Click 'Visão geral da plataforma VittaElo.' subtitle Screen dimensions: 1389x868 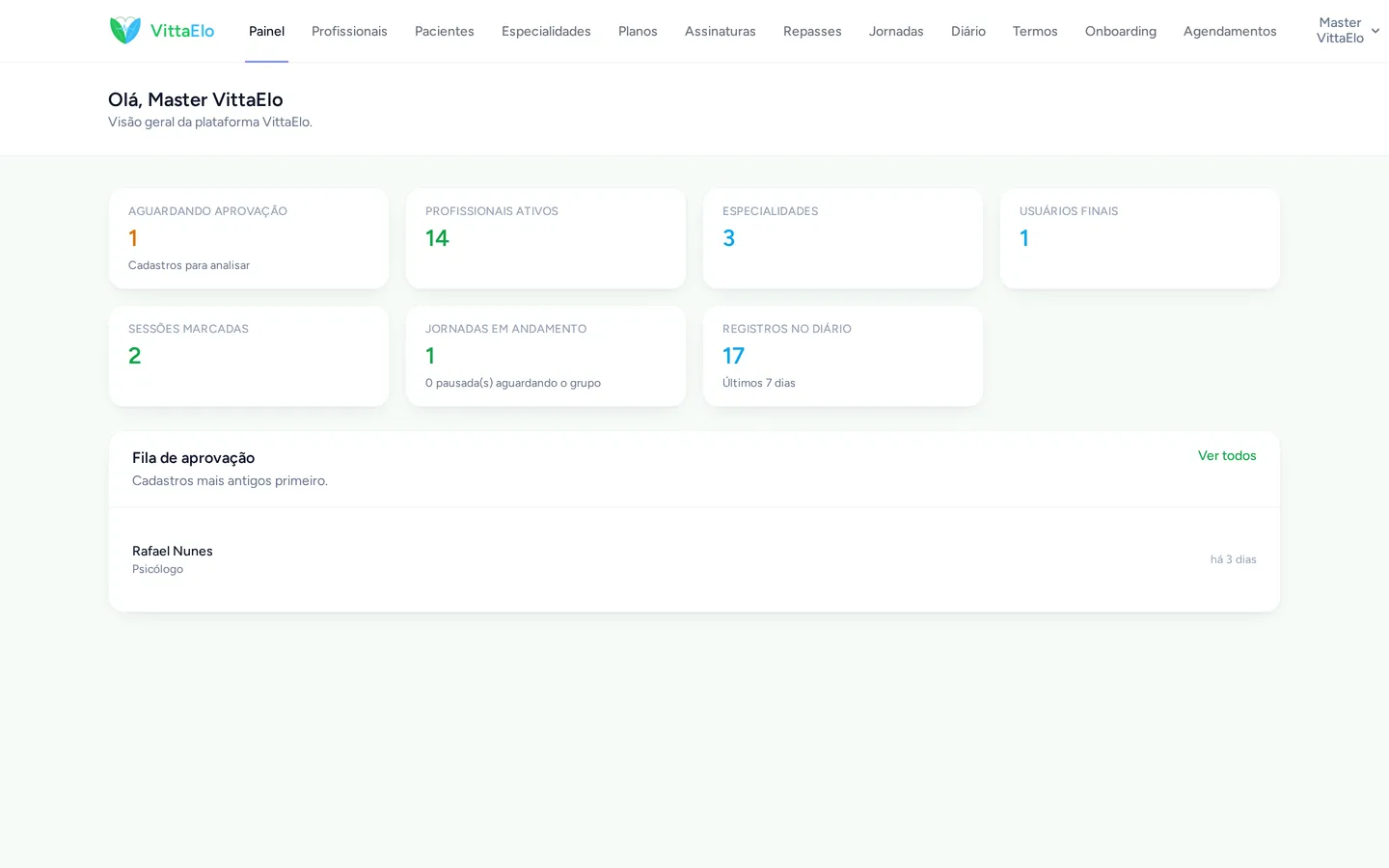[x=210, y=122]
